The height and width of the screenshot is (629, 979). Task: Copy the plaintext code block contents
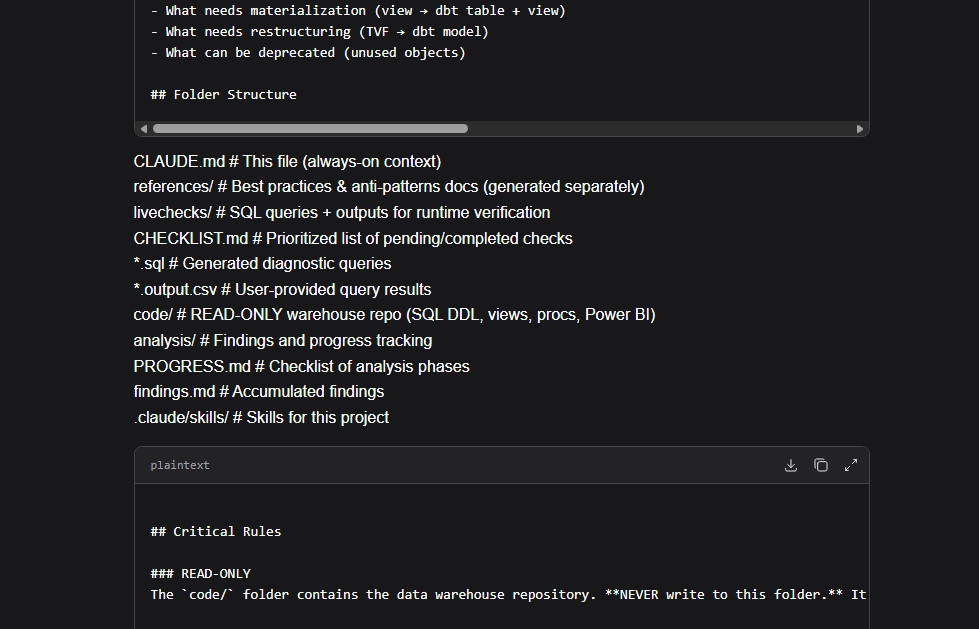click(820, 465)
